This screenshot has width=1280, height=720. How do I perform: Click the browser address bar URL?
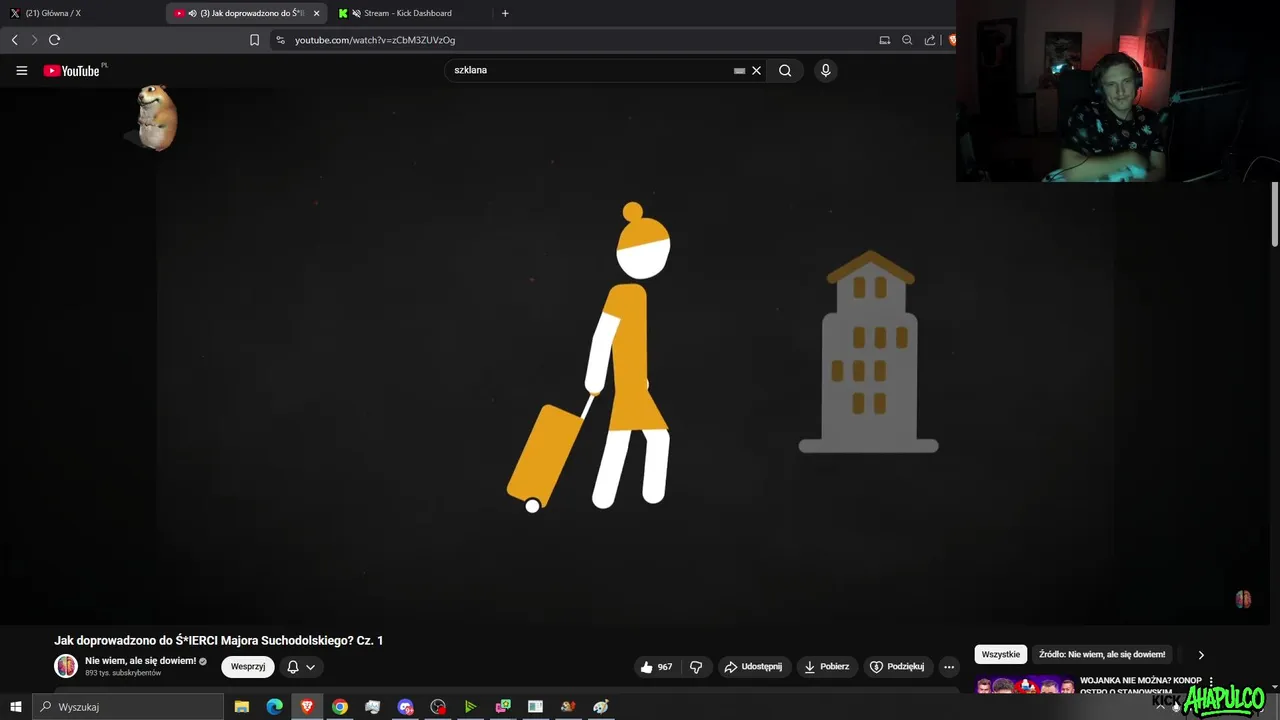(375, 40)
